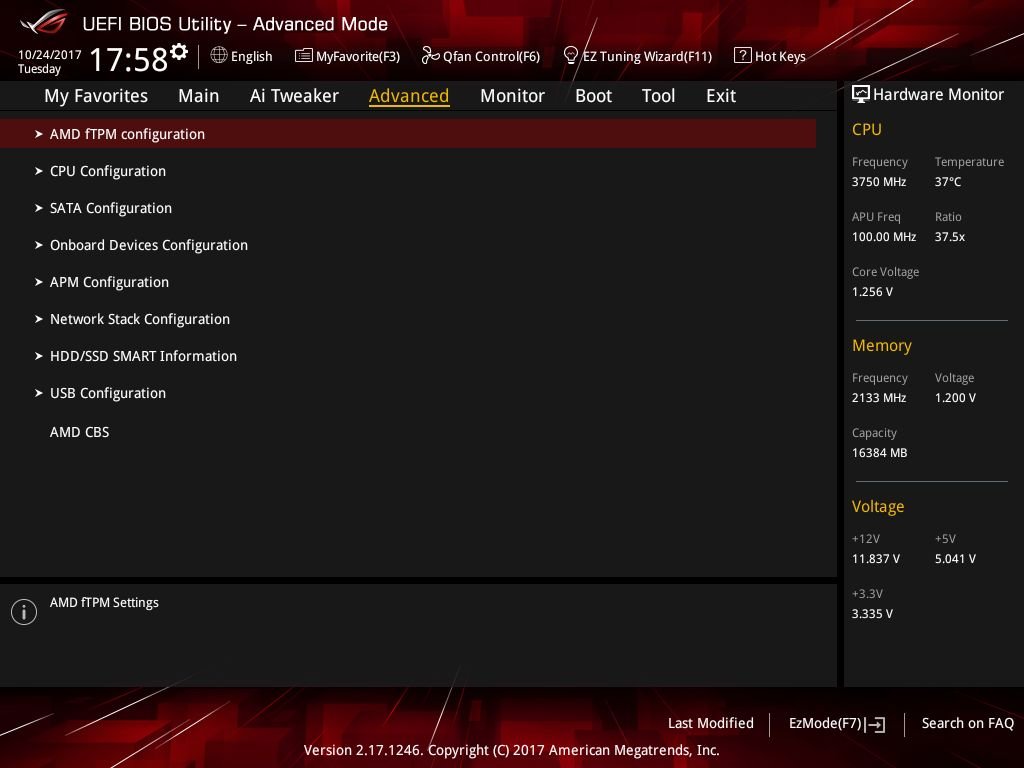Screen dimensions: 1024x768
Task: Click the info circle icon
Action: pyautogui.click(x=24, y=612)
